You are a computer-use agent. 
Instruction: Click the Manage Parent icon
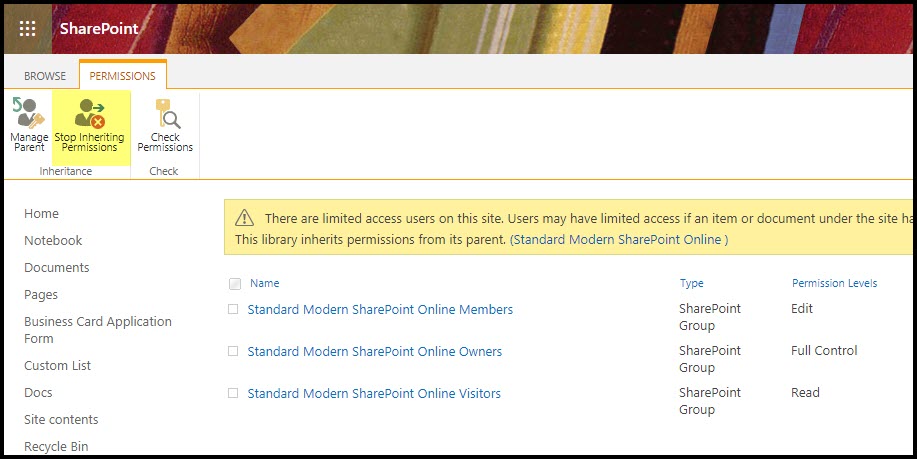28,115
